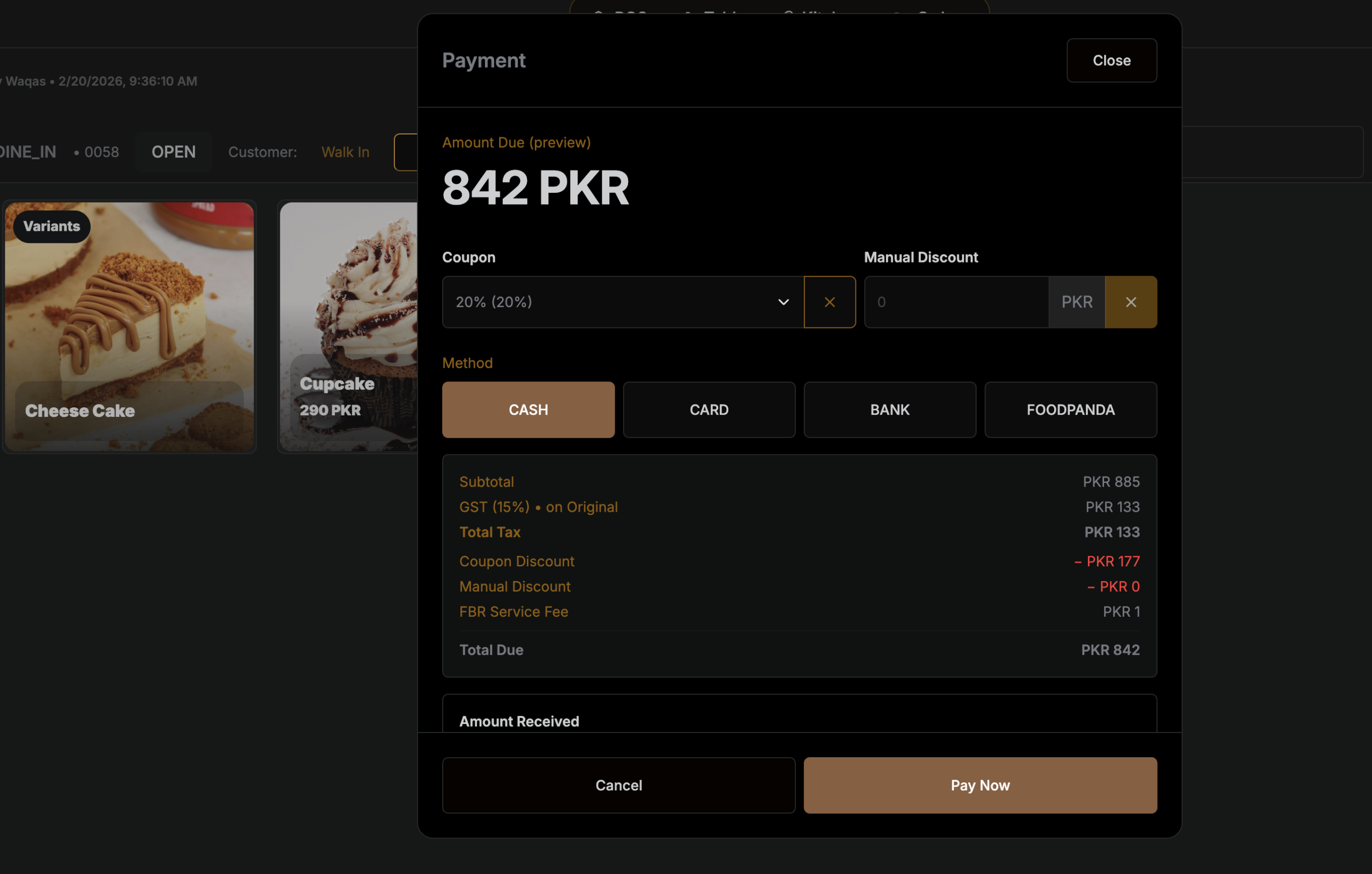Screen dimensions: 1372x874
Task: Select CARD payment method
Action: coord(709,409)
